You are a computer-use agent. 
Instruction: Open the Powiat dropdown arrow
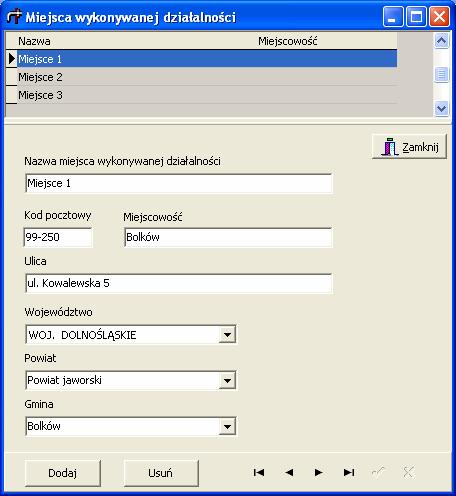point(227,380)
